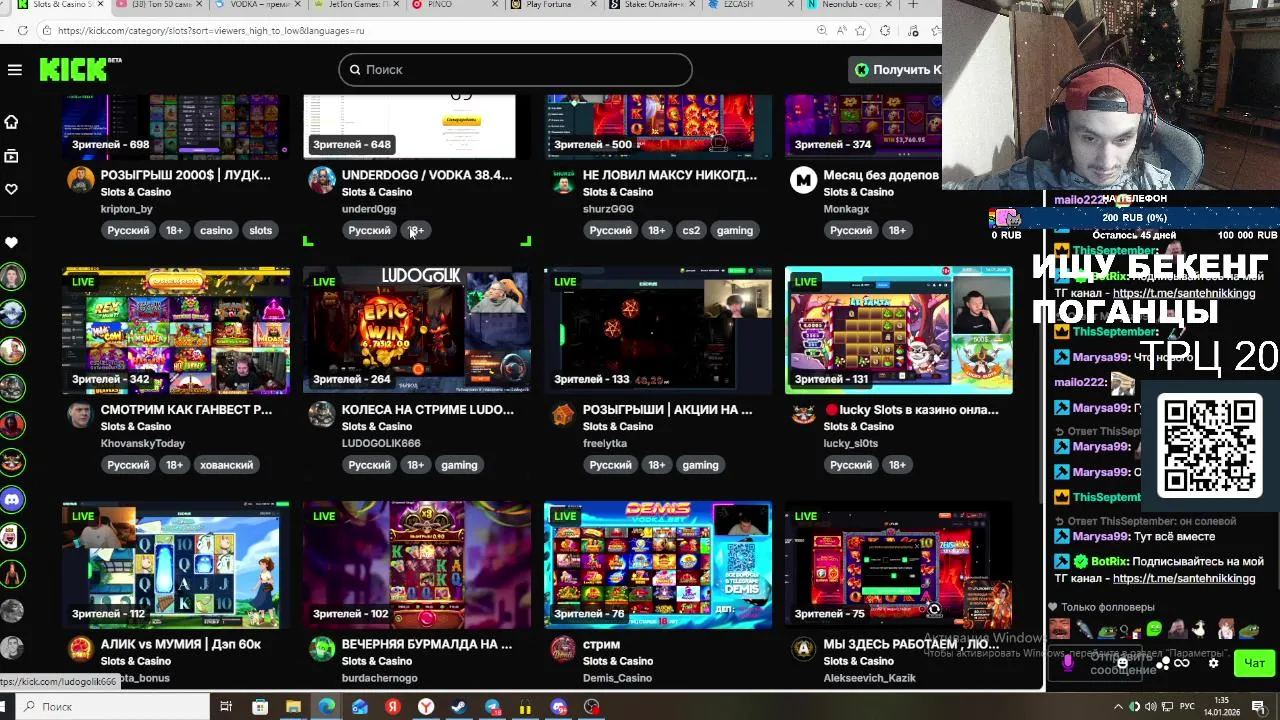Select the 'cs2' tag under shurzGGG

[x=691, y=230]
